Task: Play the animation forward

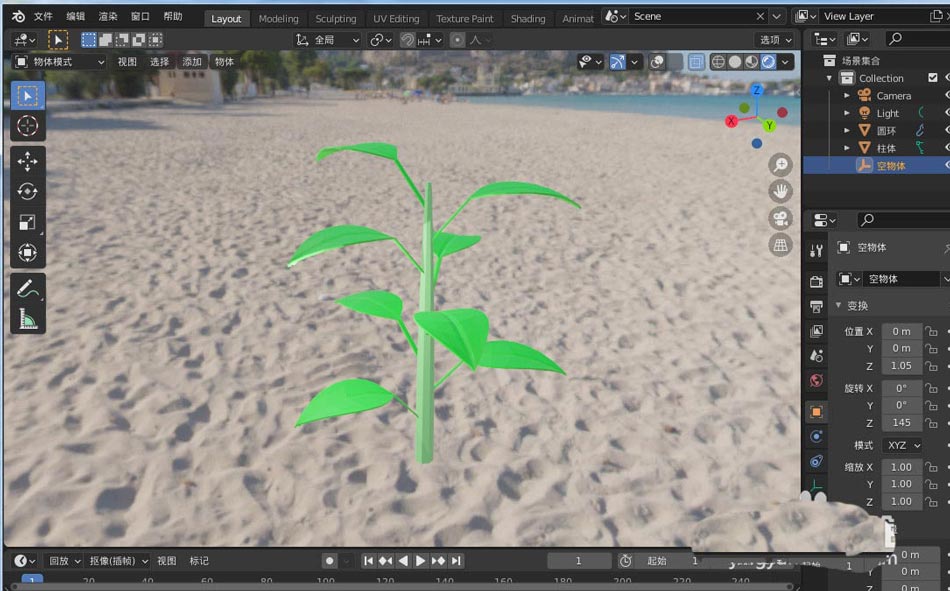Action: (x=420, y=561)
